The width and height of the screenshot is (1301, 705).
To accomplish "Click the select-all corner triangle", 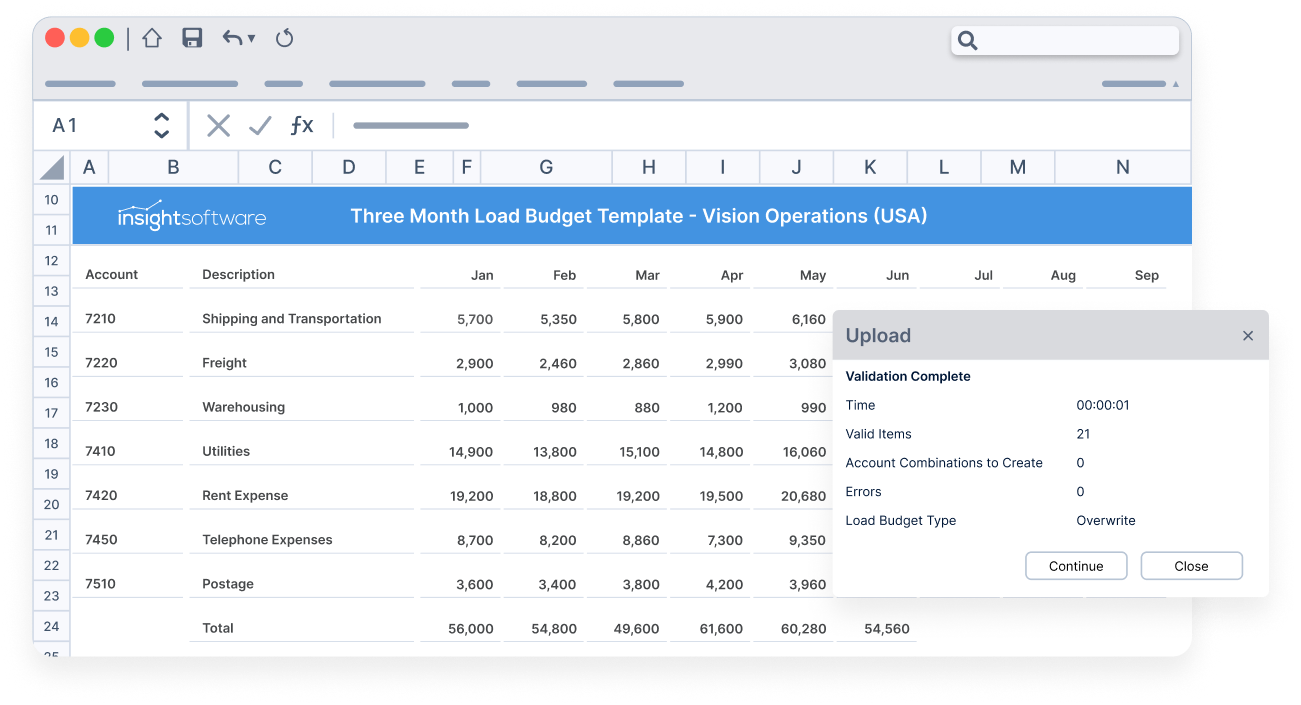I will [x=52, y=167].
